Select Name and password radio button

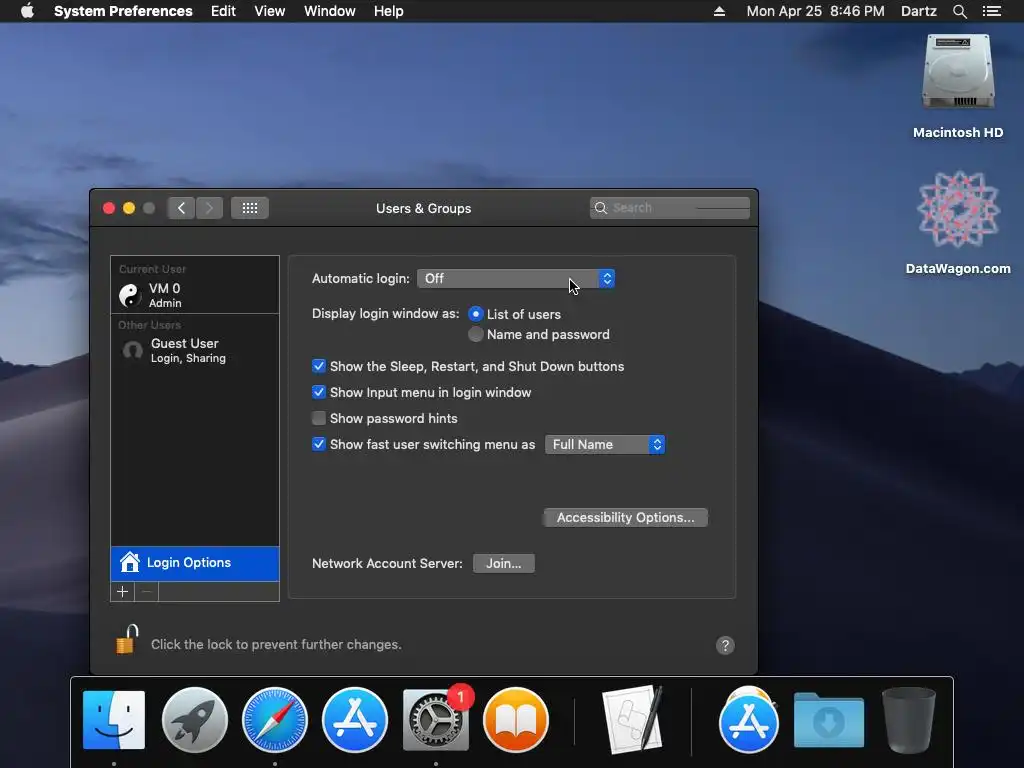point(475,334)
